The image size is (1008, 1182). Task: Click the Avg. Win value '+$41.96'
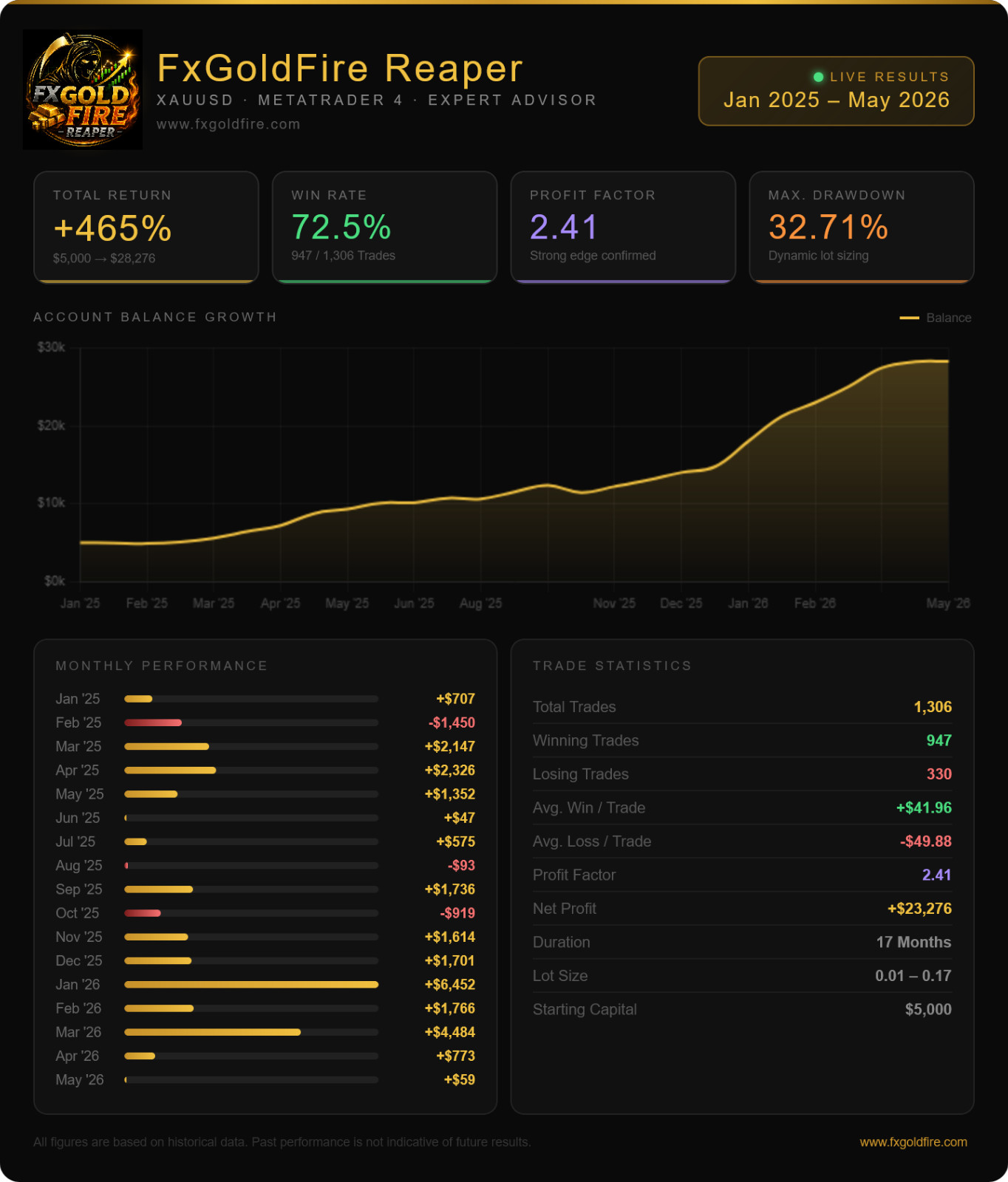tap(924, 807)
